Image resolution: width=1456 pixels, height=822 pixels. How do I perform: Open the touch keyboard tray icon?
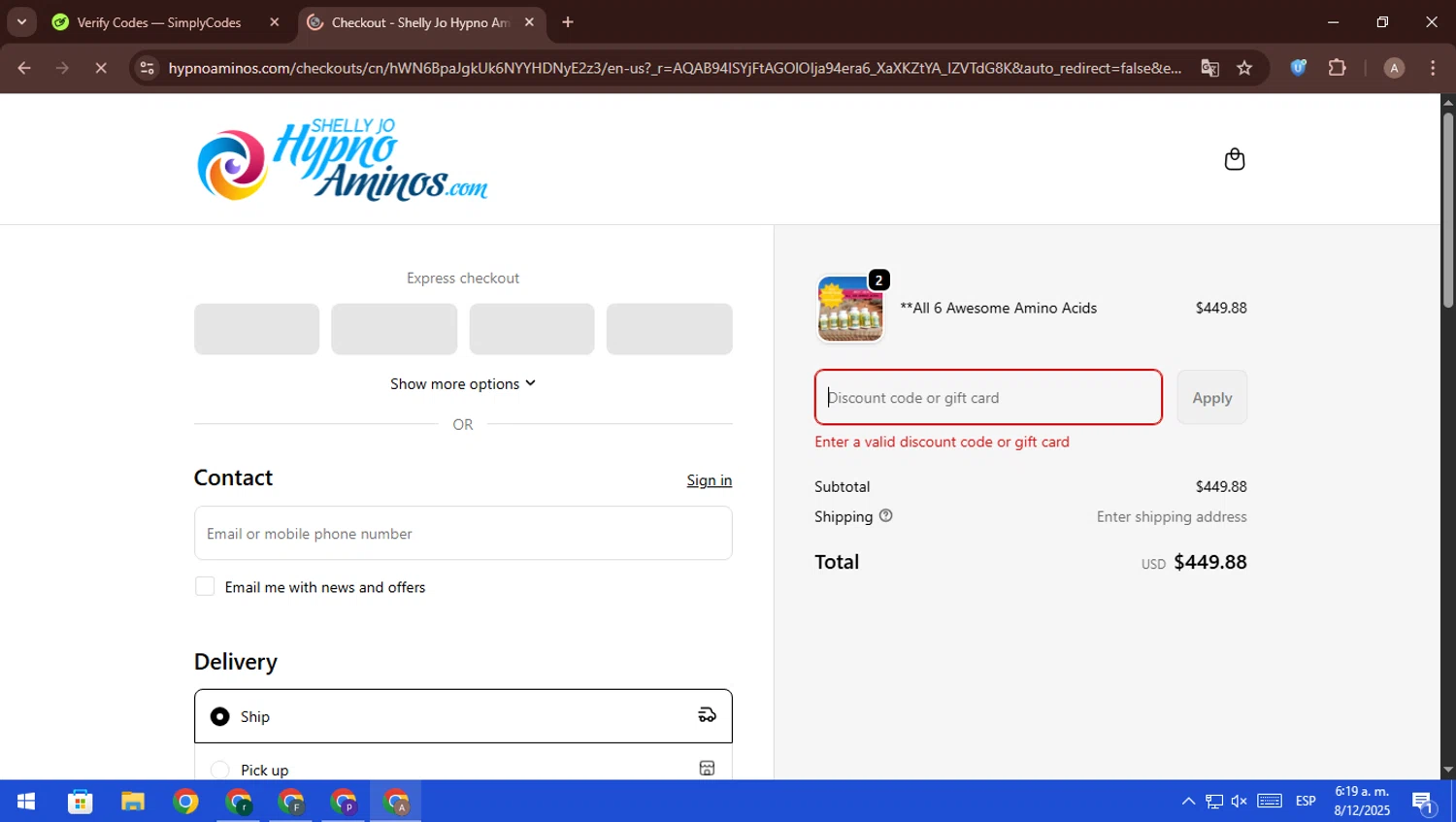pyautogui.click(x=1270, y=801)
